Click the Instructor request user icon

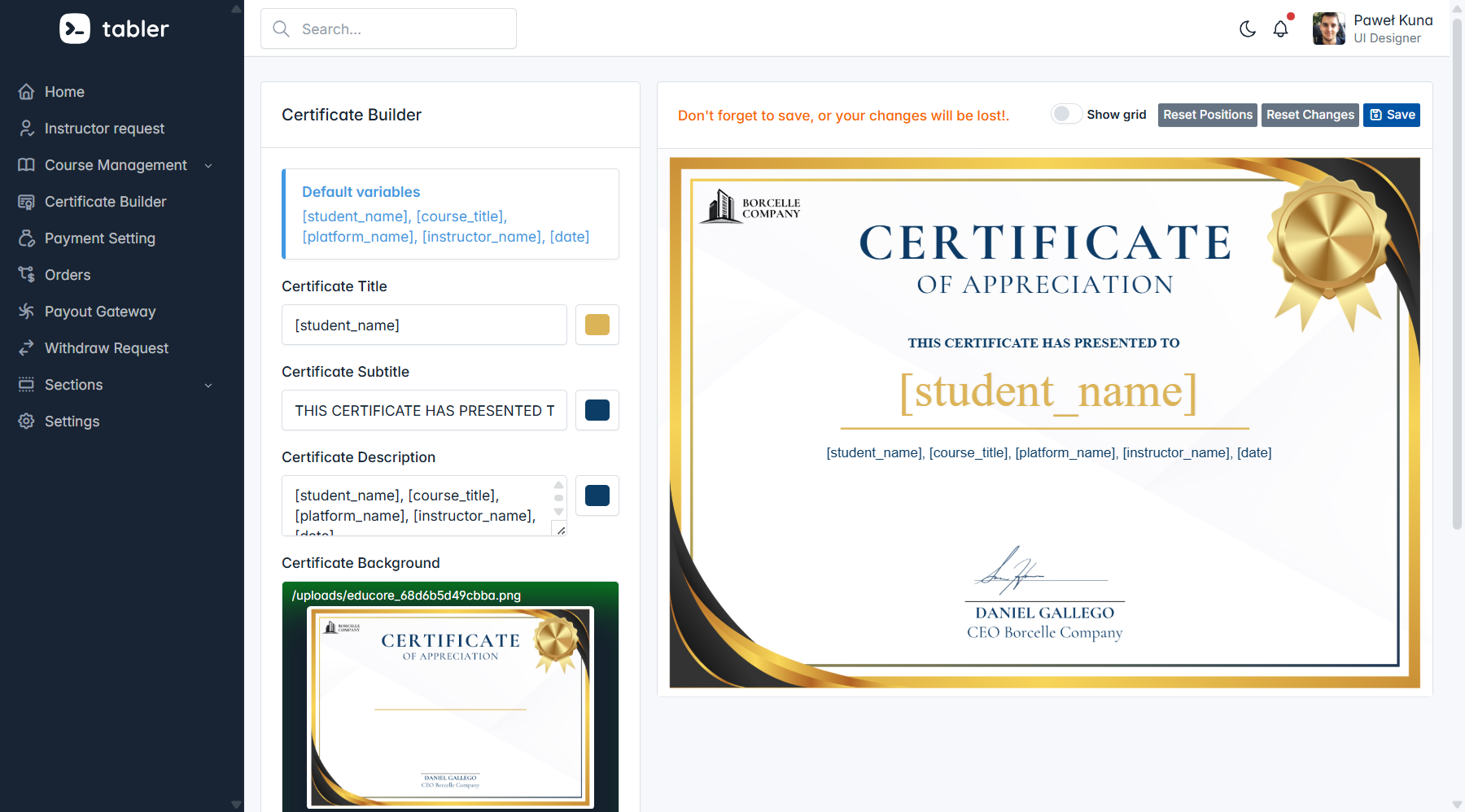click(27, 129)
